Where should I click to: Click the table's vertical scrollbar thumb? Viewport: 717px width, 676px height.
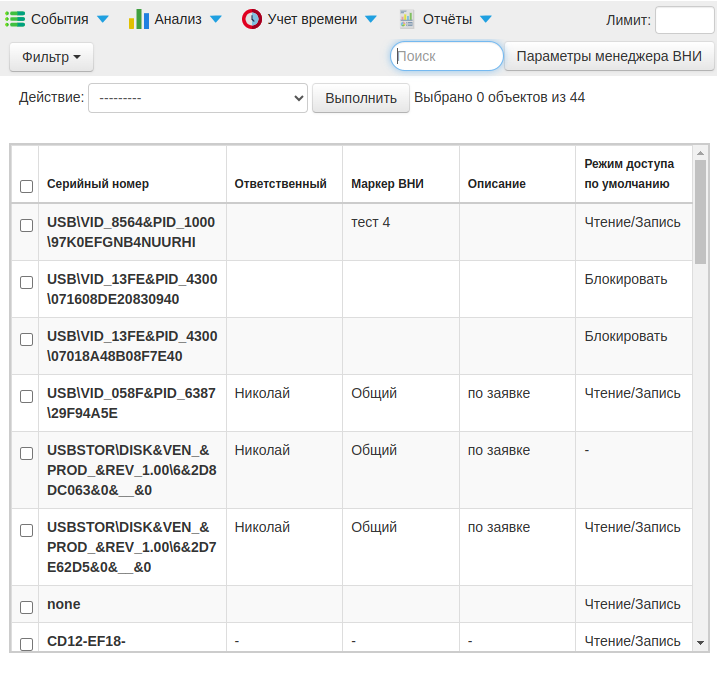pos(700,210)
